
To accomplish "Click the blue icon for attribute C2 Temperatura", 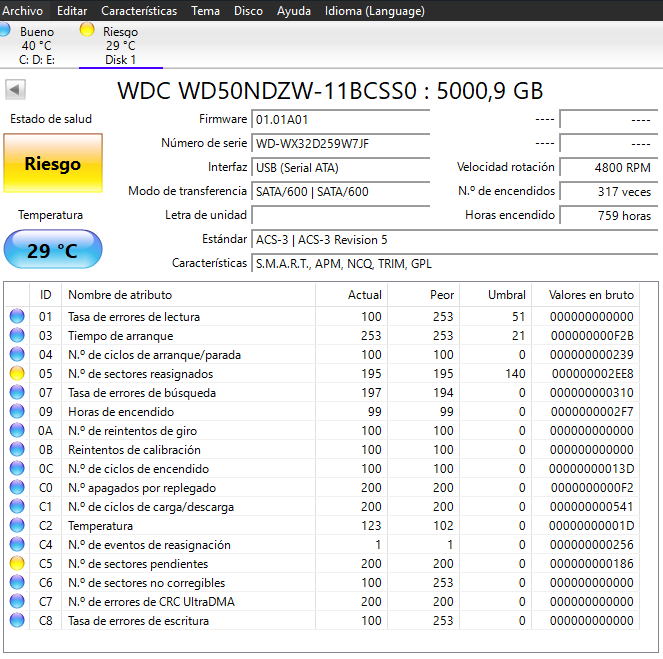I will tap(17, 525).
